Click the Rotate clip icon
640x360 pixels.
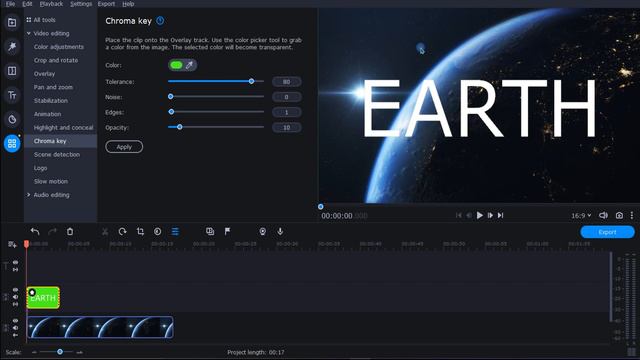pyautogui.click(x=122, y=231)
